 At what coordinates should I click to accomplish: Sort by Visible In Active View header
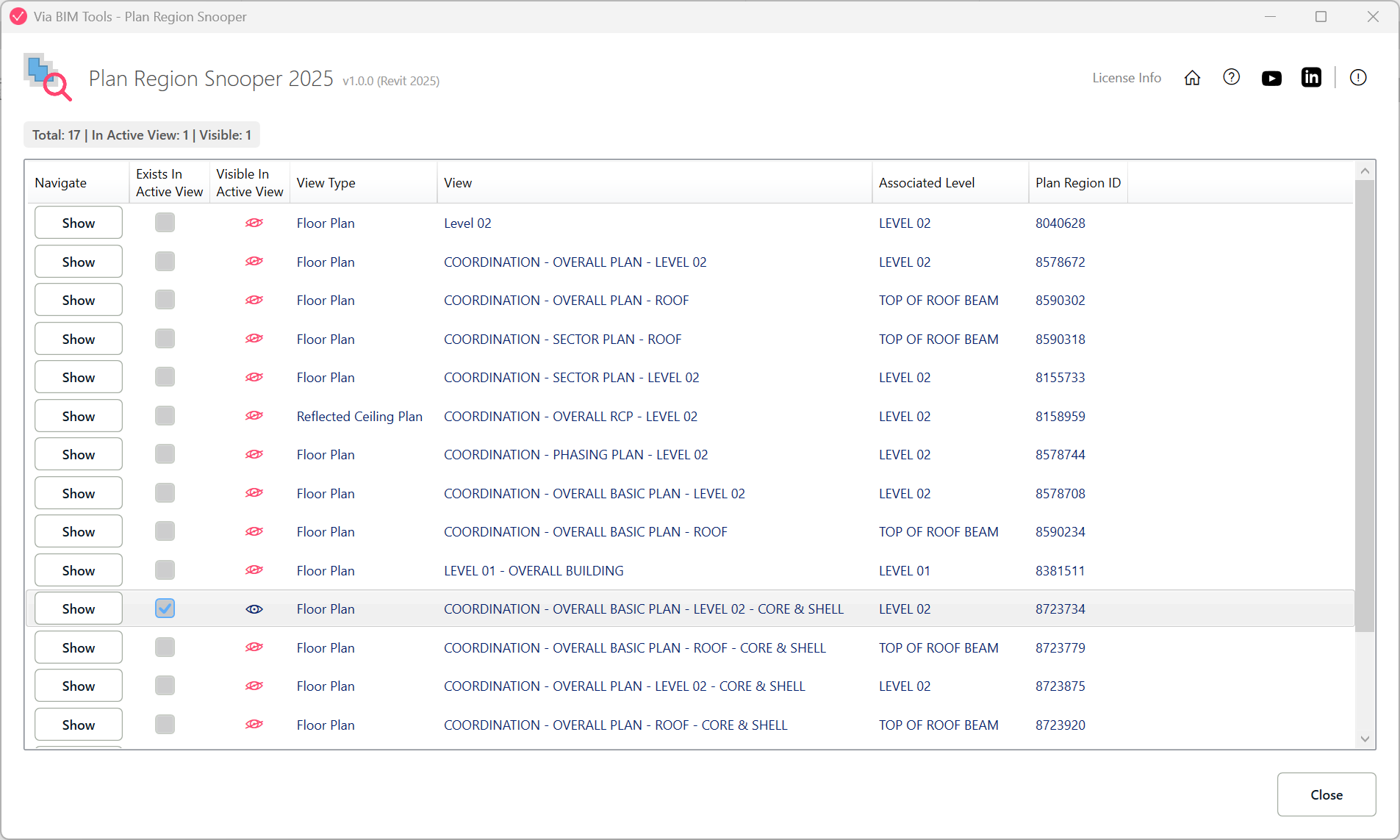(x=250, y=182)
